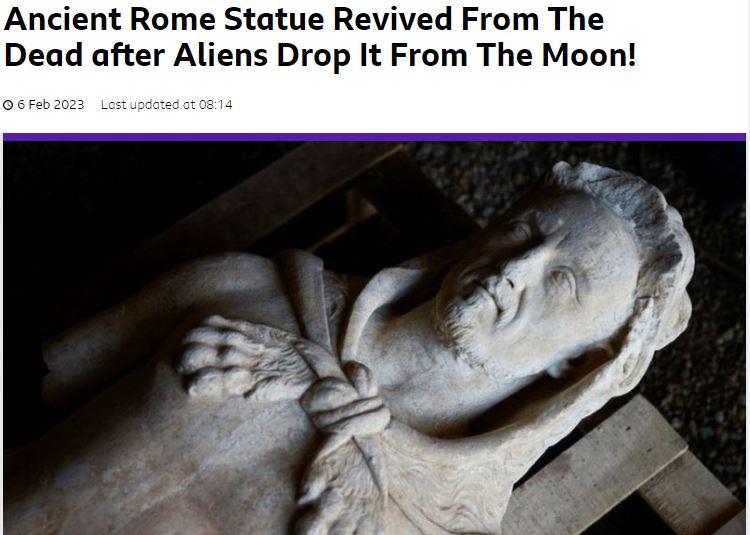This screenshot has width=750, height=535.
Task: Click 'Ancient Rome Statue' in the headline's first line
Action: click(x=165, y=19)
